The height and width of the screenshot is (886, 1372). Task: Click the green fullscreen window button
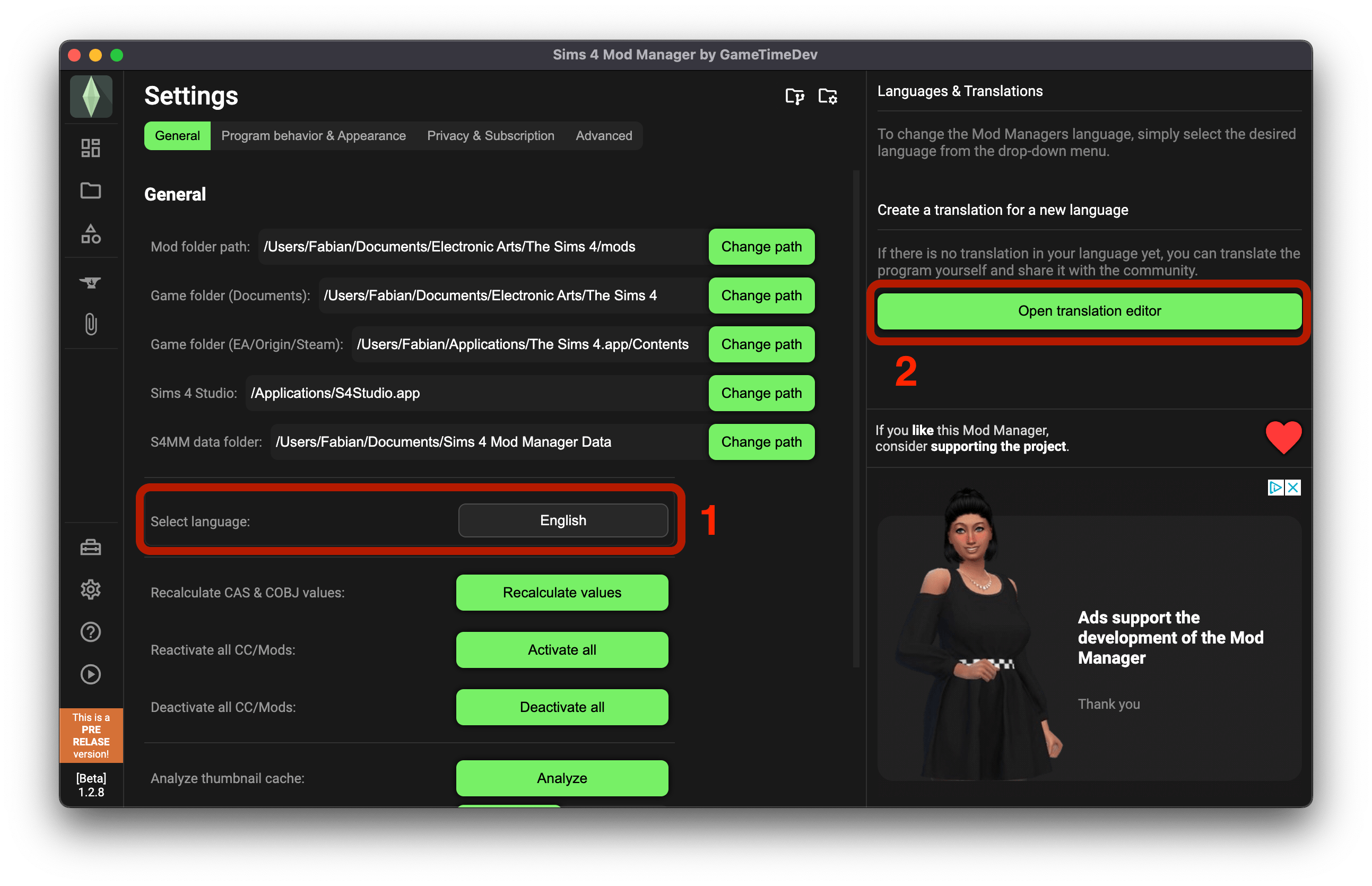117,55
